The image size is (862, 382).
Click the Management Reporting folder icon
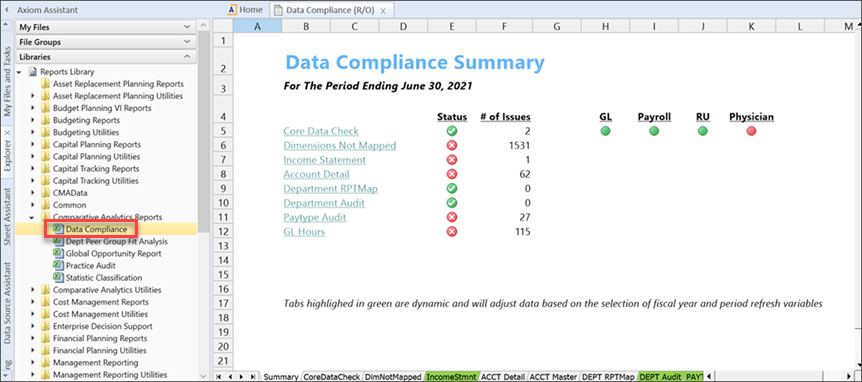45,362
